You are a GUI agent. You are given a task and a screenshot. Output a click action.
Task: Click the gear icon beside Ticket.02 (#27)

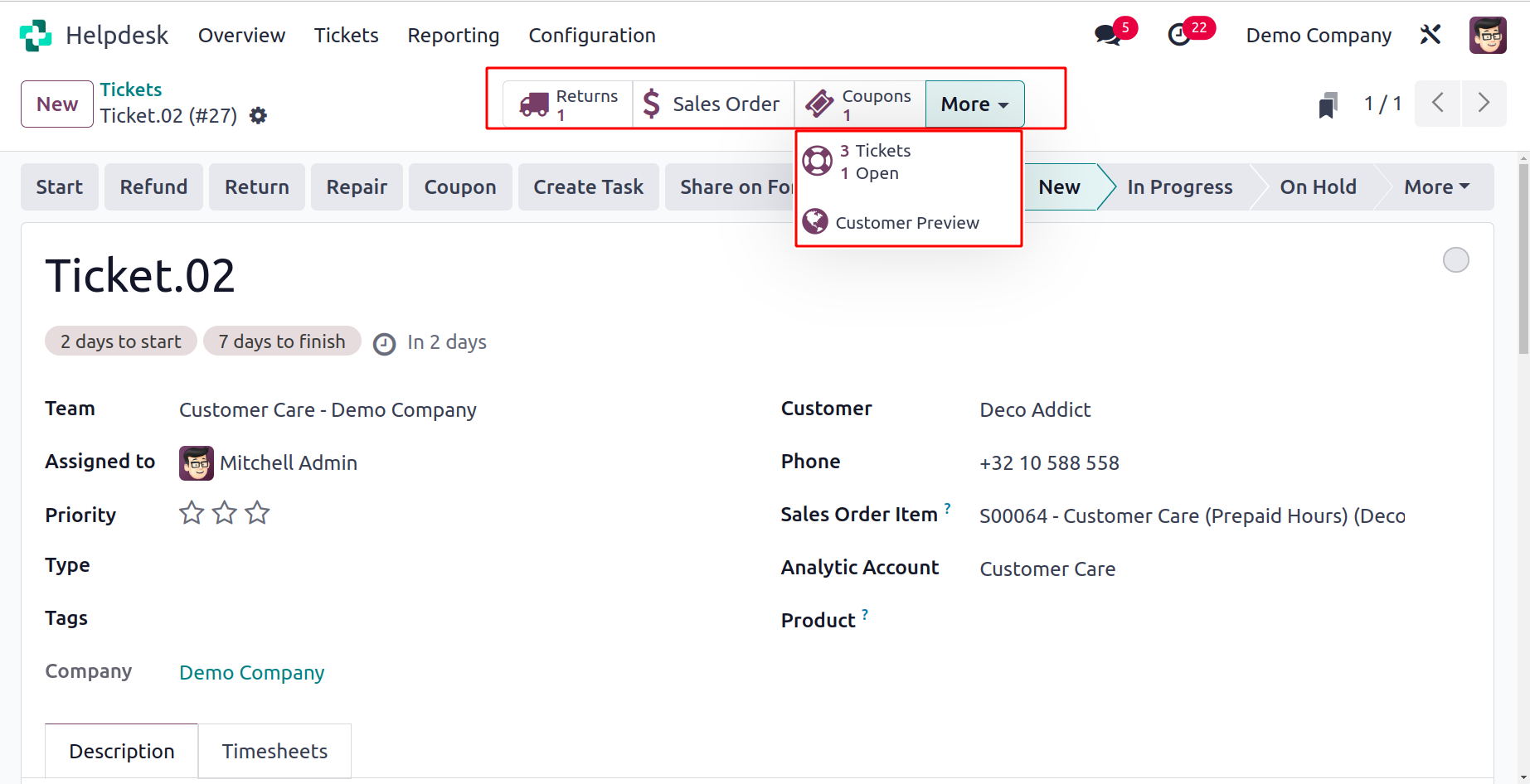[x=259, y=115]
